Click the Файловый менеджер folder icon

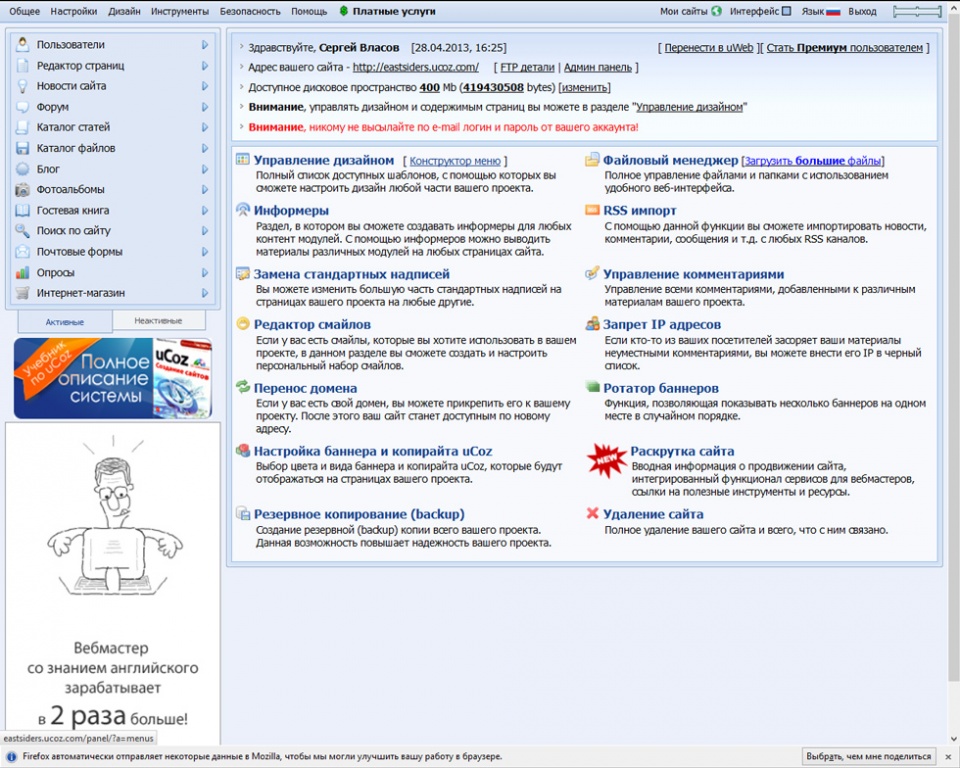tap(592, 160)
